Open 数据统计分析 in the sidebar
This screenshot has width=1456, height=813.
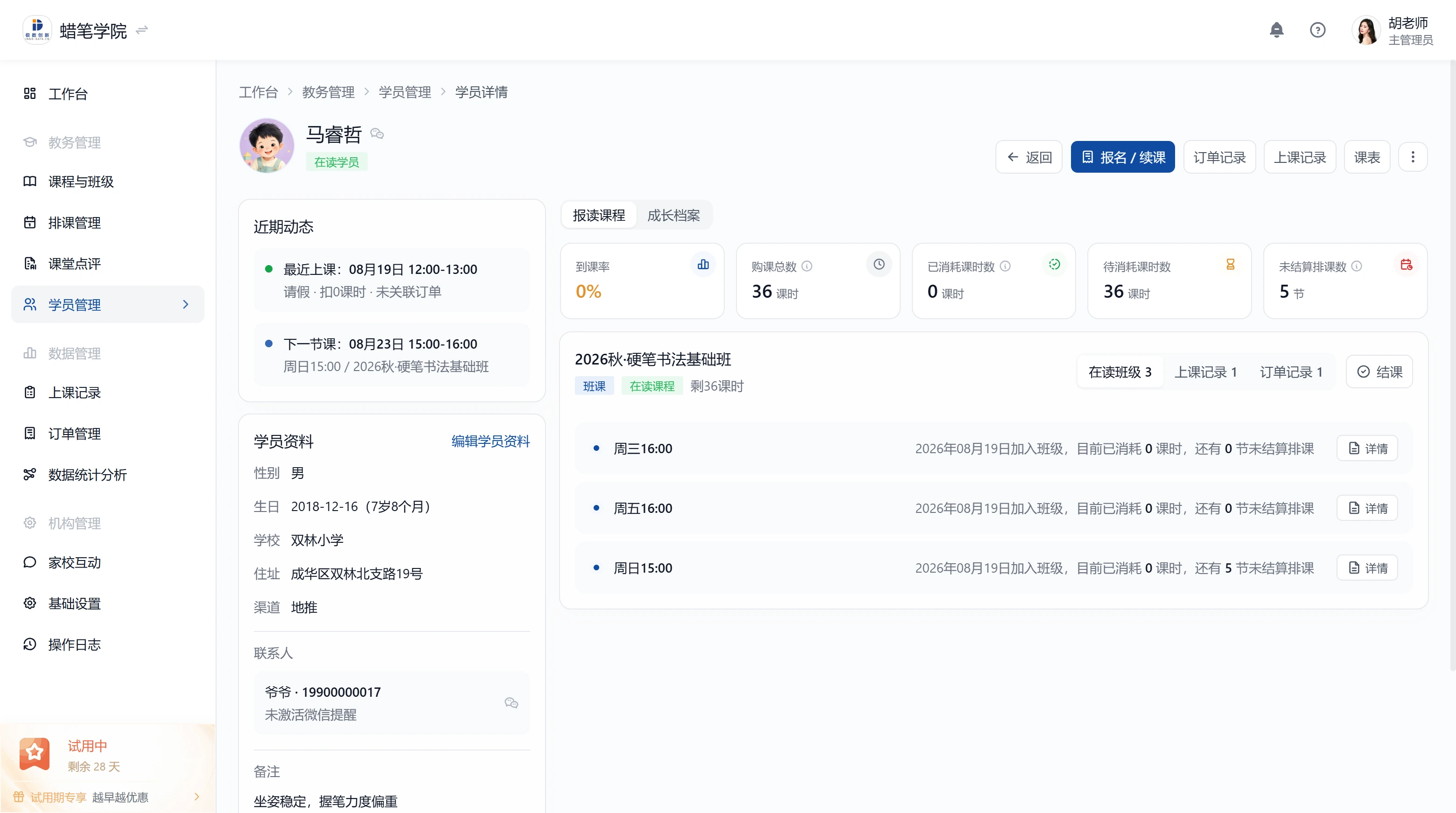click(107, 474)
